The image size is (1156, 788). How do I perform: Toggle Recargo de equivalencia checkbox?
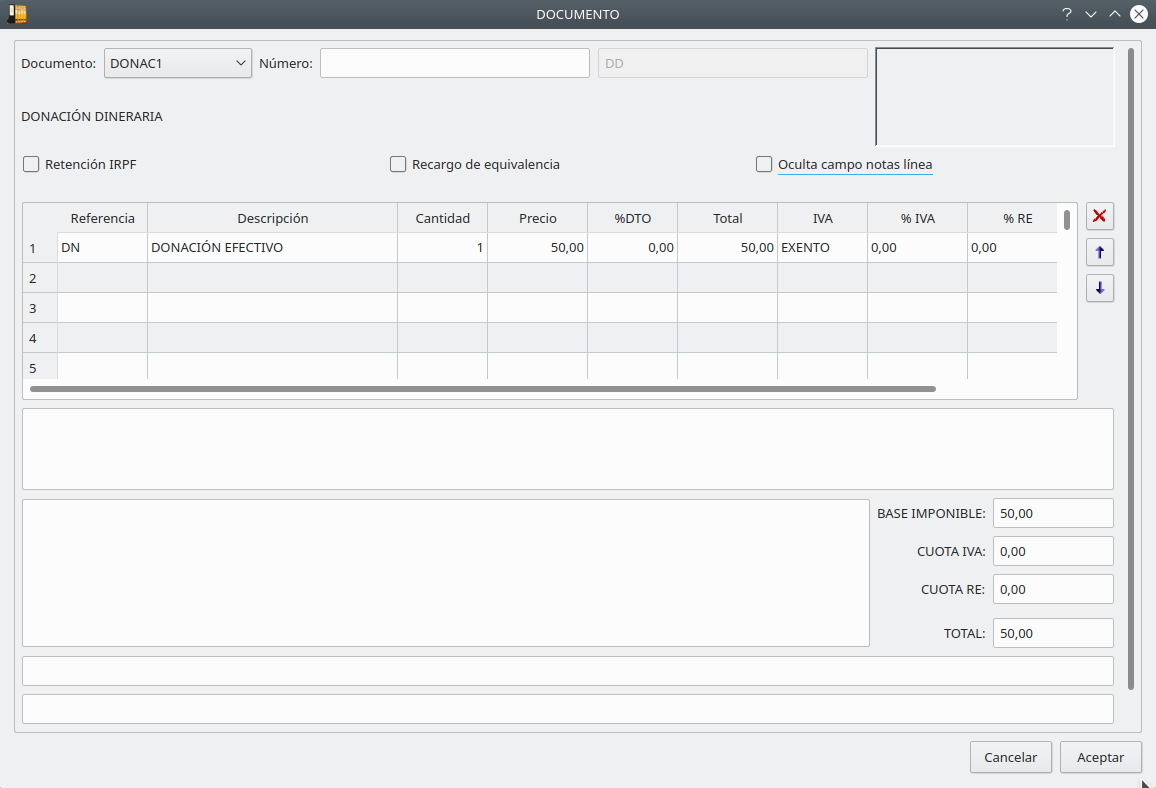point(398,164)
